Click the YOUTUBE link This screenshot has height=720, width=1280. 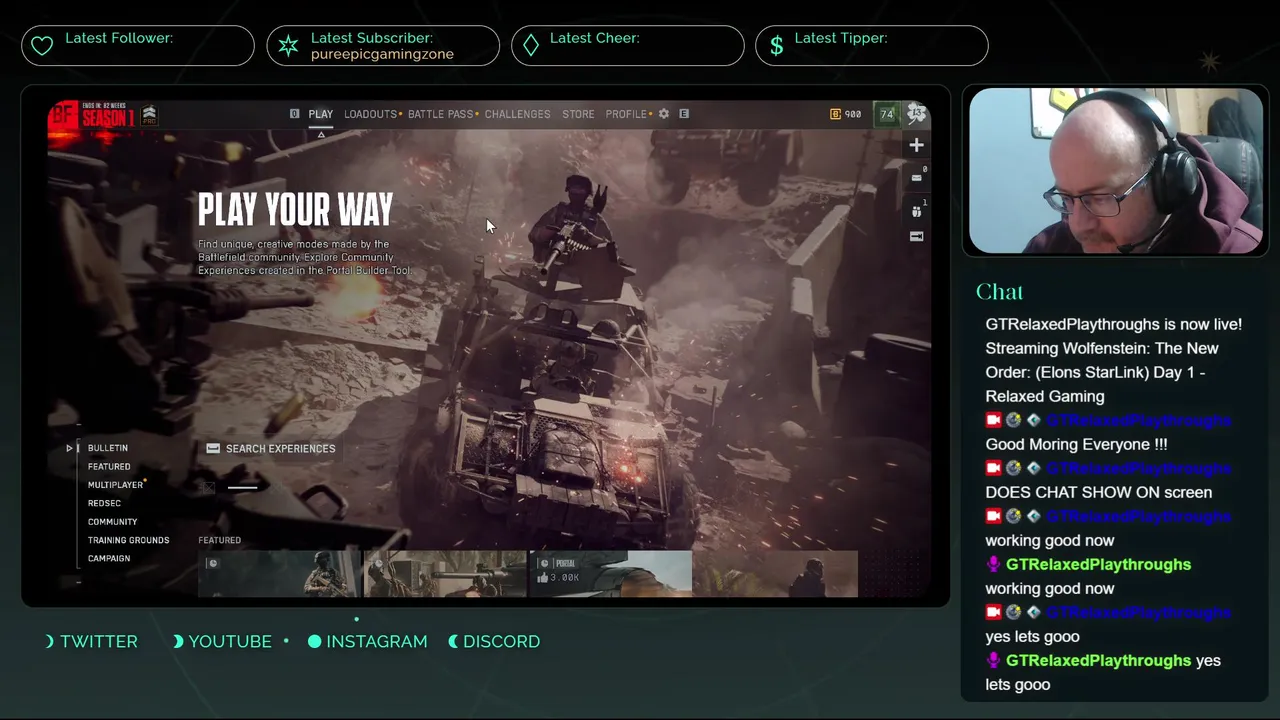[x=222, y=642]
